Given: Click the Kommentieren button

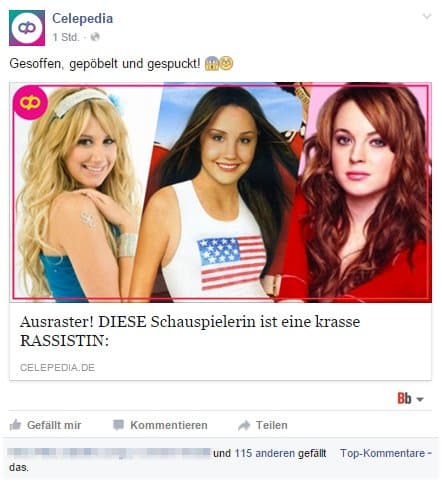Looking at the screenshot, I should tap(160, 425).
